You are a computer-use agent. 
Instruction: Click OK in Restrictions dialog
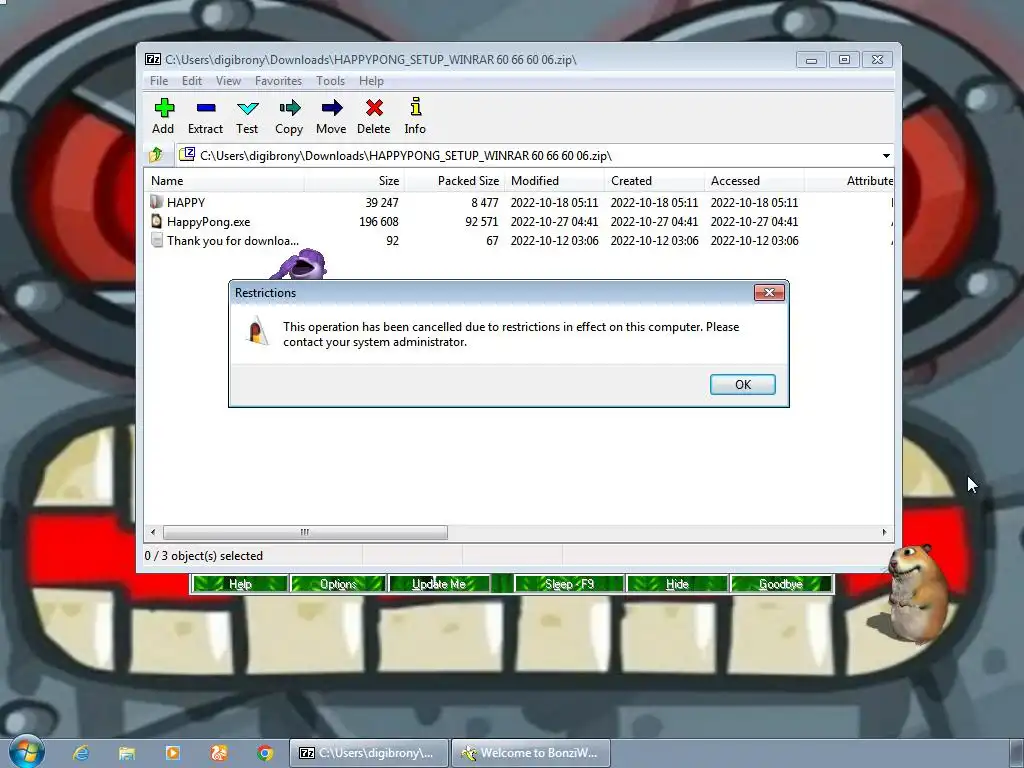tap(743, 385)
